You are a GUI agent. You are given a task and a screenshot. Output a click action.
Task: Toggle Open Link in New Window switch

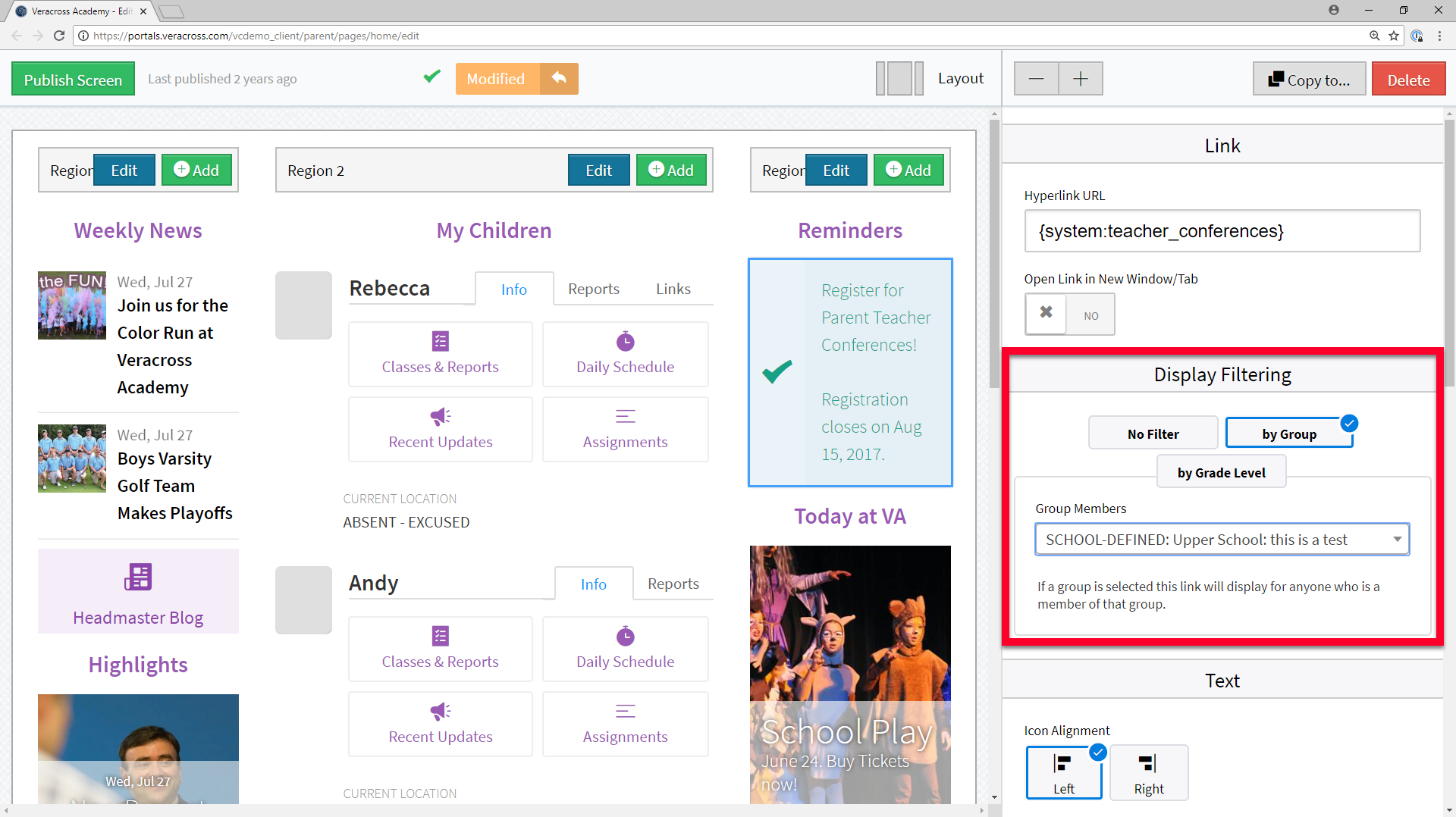pyautogui.click(x=1069, y=314)
